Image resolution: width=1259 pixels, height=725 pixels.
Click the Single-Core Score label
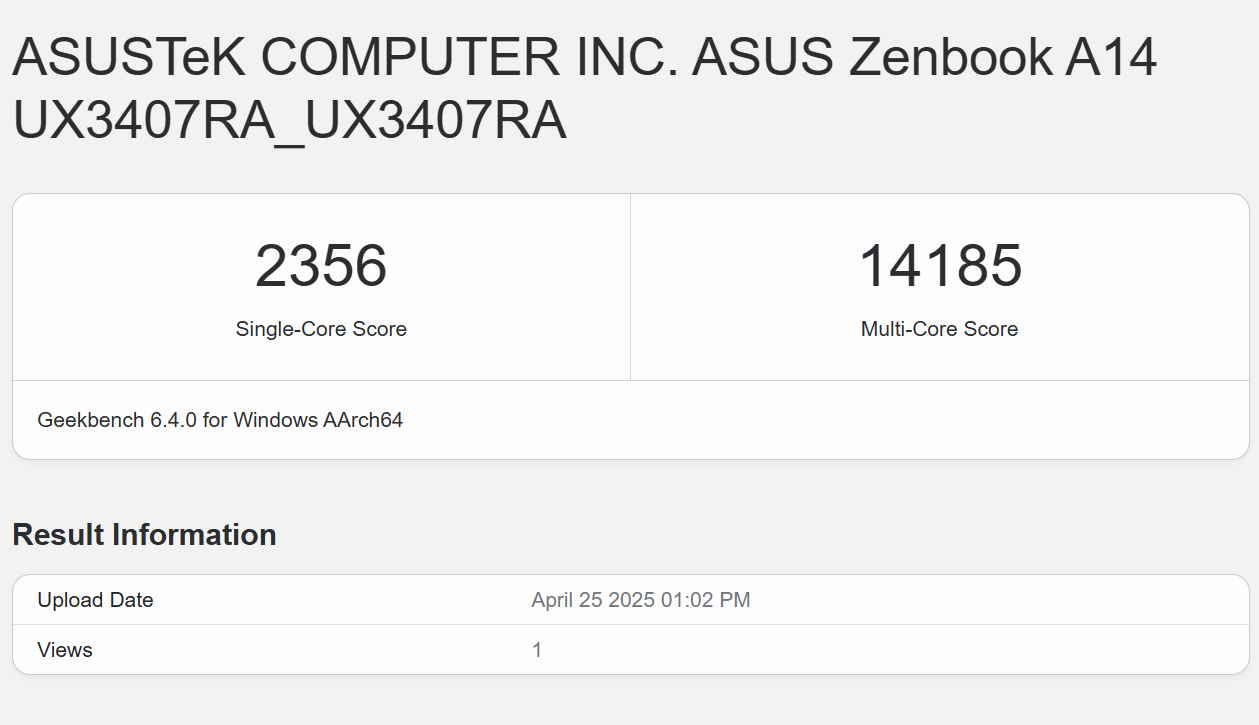coord(321,329)
